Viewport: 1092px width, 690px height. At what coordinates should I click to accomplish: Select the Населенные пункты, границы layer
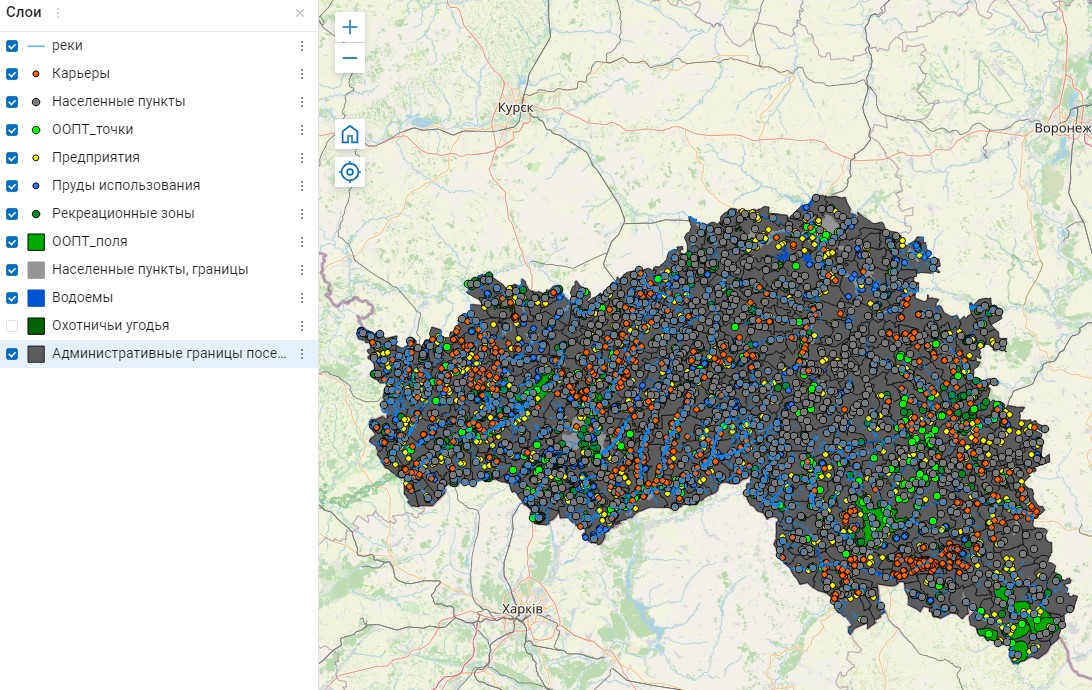click(x=150, y=270)
